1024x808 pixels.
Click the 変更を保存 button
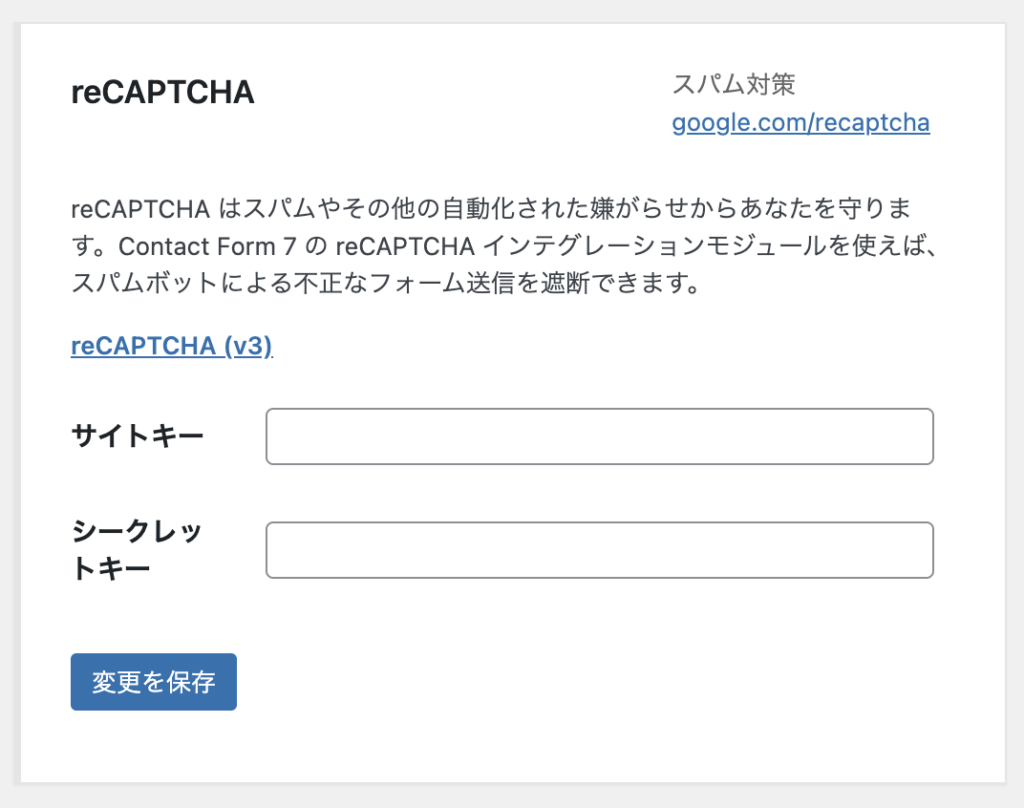tap(153, 682)
